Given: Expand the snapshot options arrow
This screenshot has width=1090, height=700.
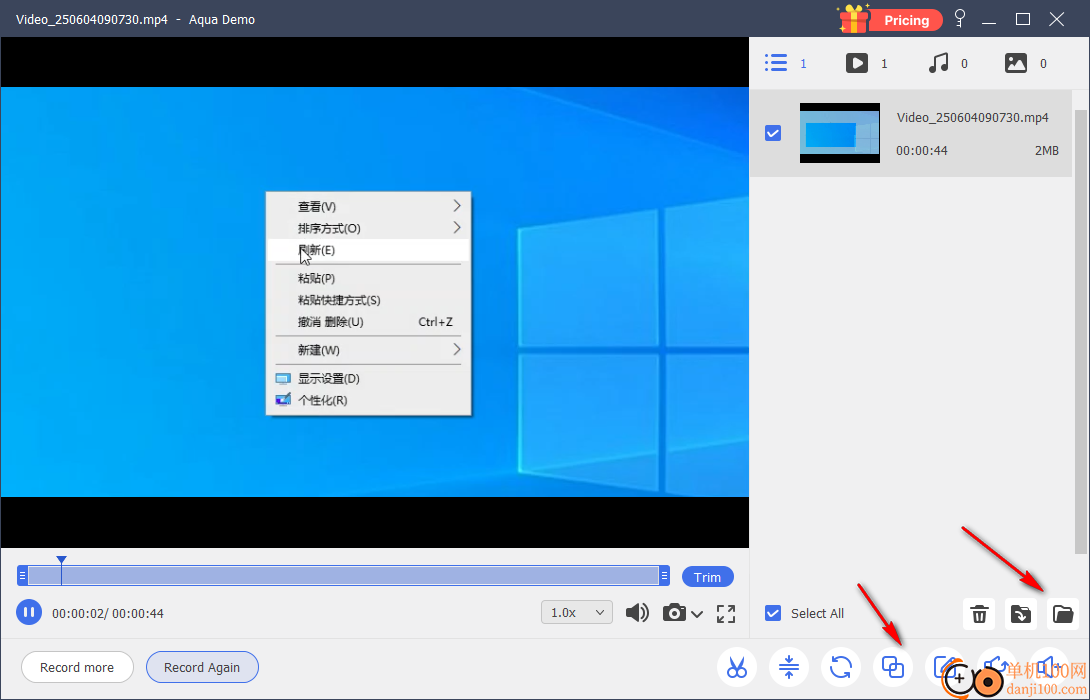Looking at the screenshot, I should coord(697,614).
